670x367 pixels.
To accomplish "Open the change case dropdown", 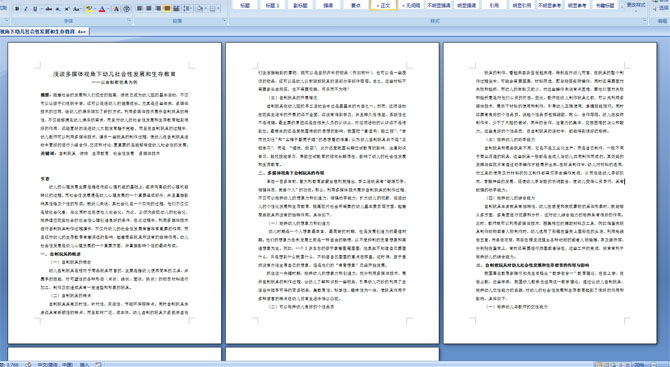I will (x=77, y=9).
